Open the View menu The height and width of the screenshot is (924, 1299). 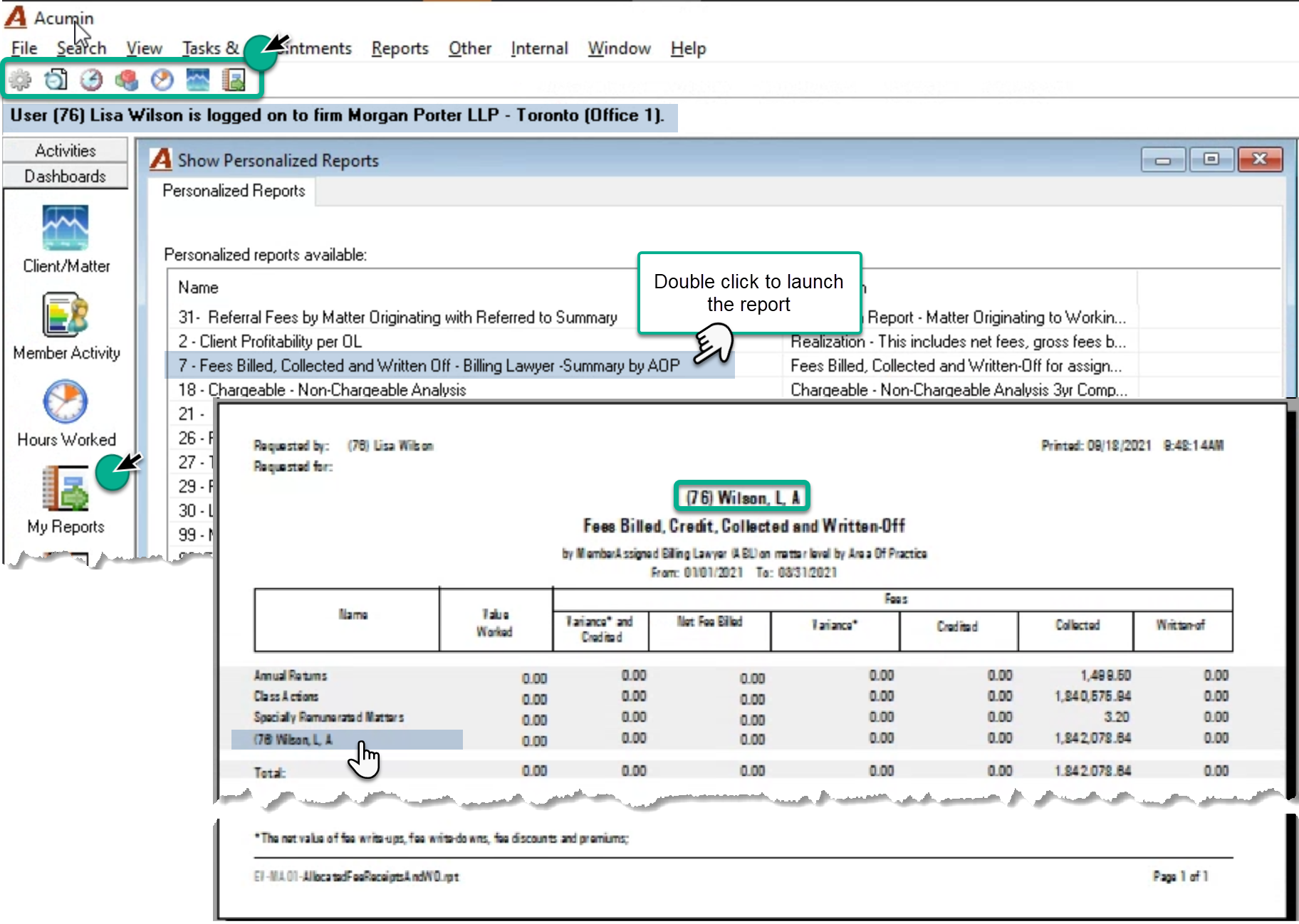point(144,48)
